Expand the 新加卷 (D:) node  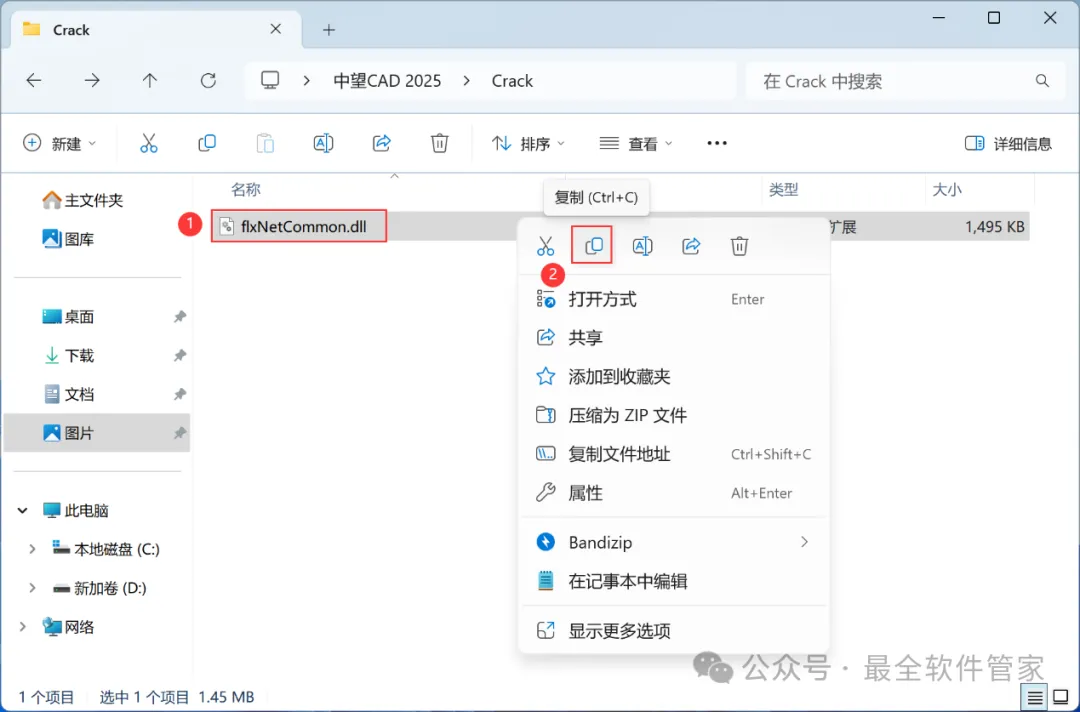pos(32,588)
